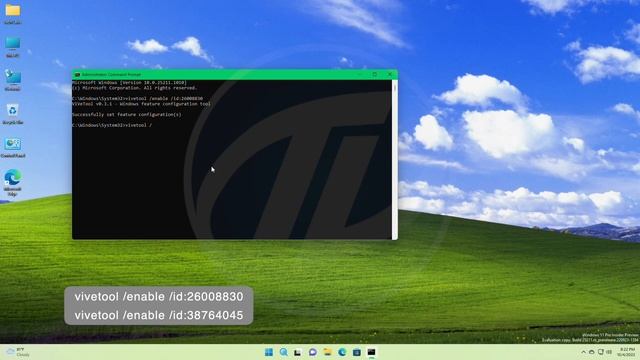
Task: Open the Recycle Bin desktop icon
Action: pos(13,114)
